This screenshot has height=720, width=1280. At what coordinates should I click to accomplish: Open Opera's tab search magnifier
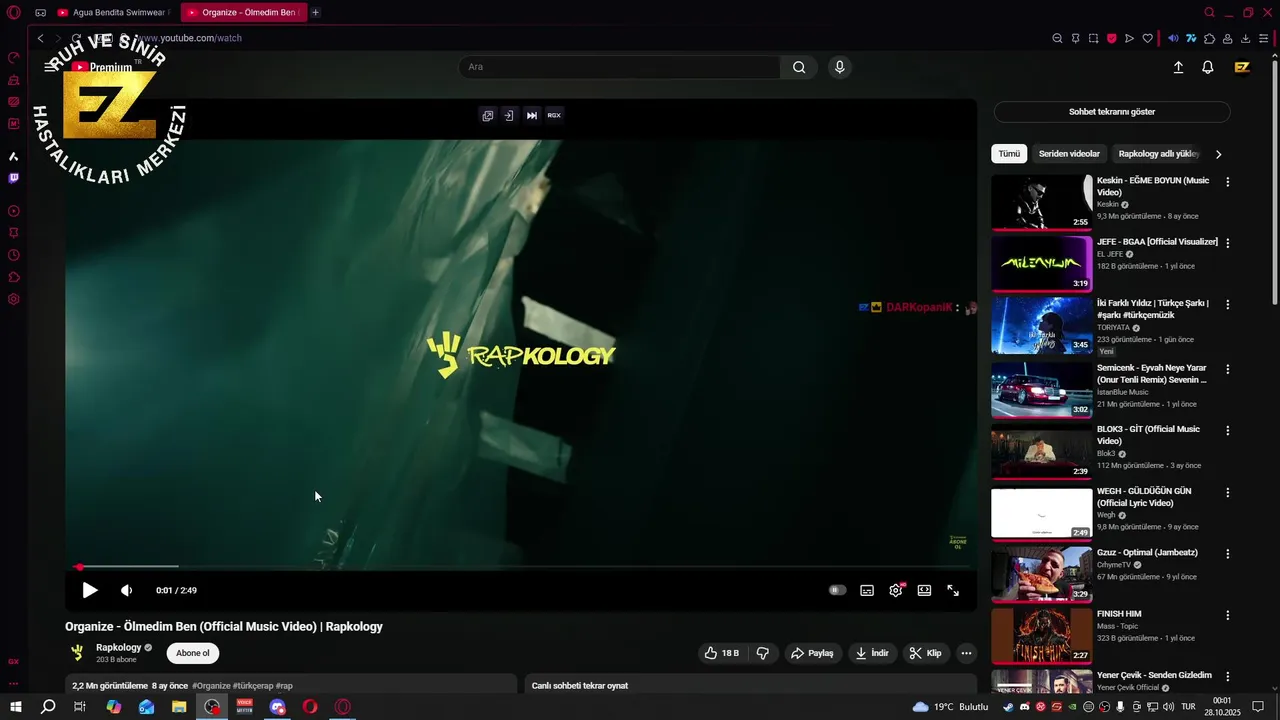[x=1210, y=13]
